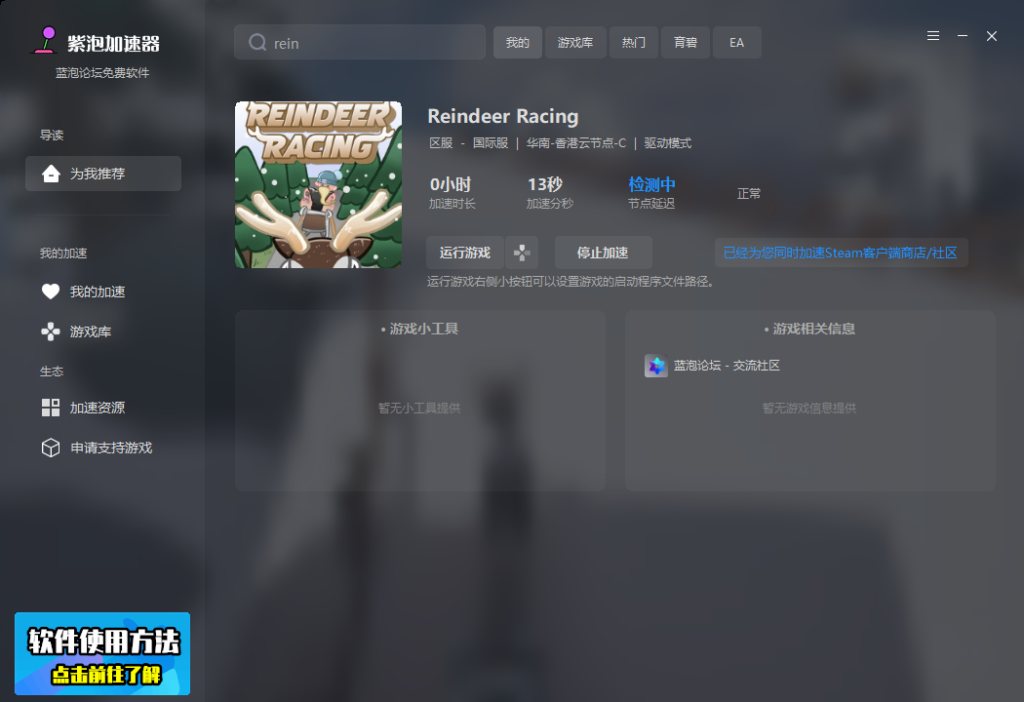The width and height of the screenshot is (1024, 702).
Task: Click the 检测中 node latency value
Action: pyautogui.click(x=652, y=184)
